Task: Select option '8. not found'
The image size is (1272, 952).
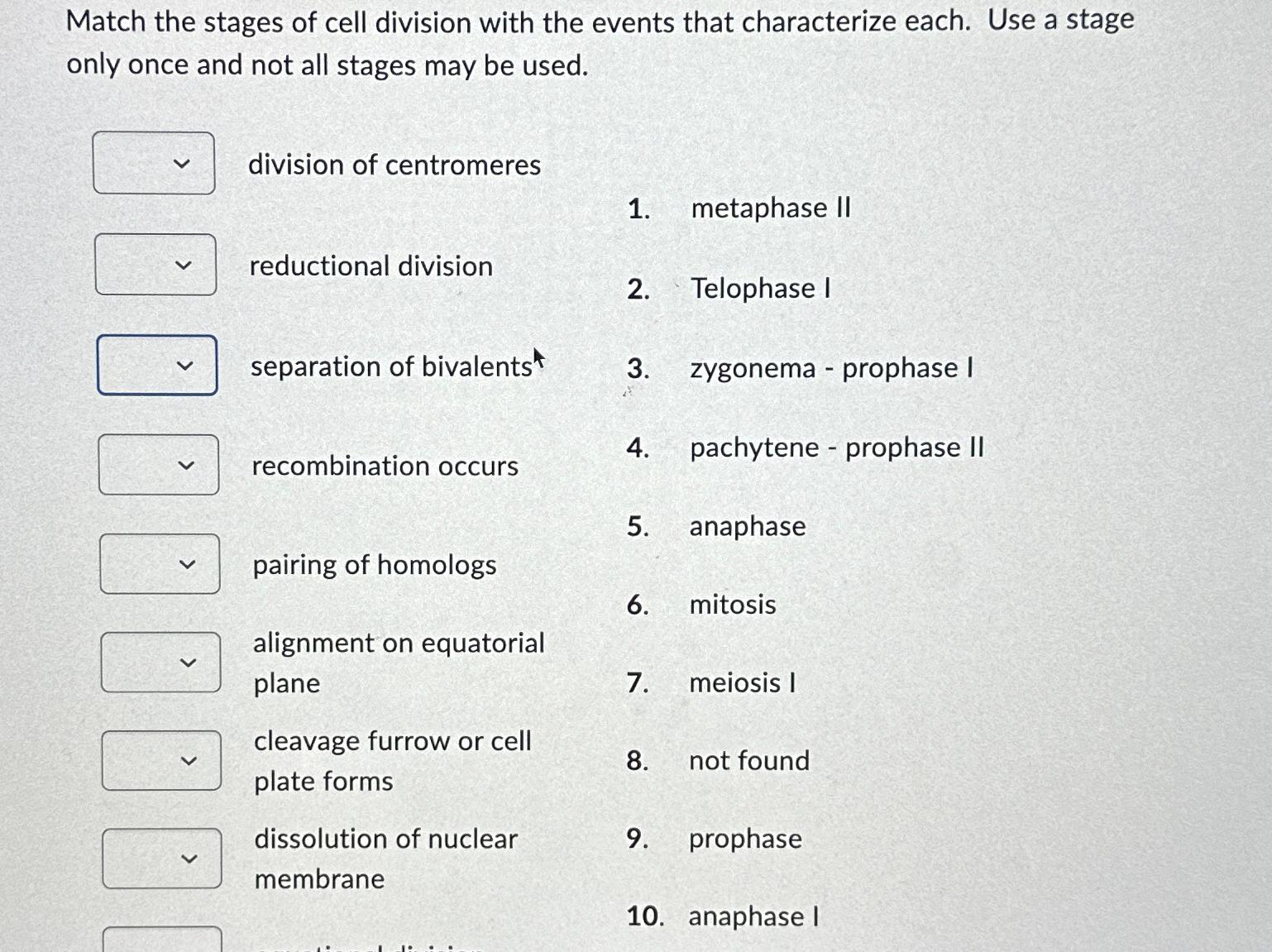Action: click(x=748, y=761)
